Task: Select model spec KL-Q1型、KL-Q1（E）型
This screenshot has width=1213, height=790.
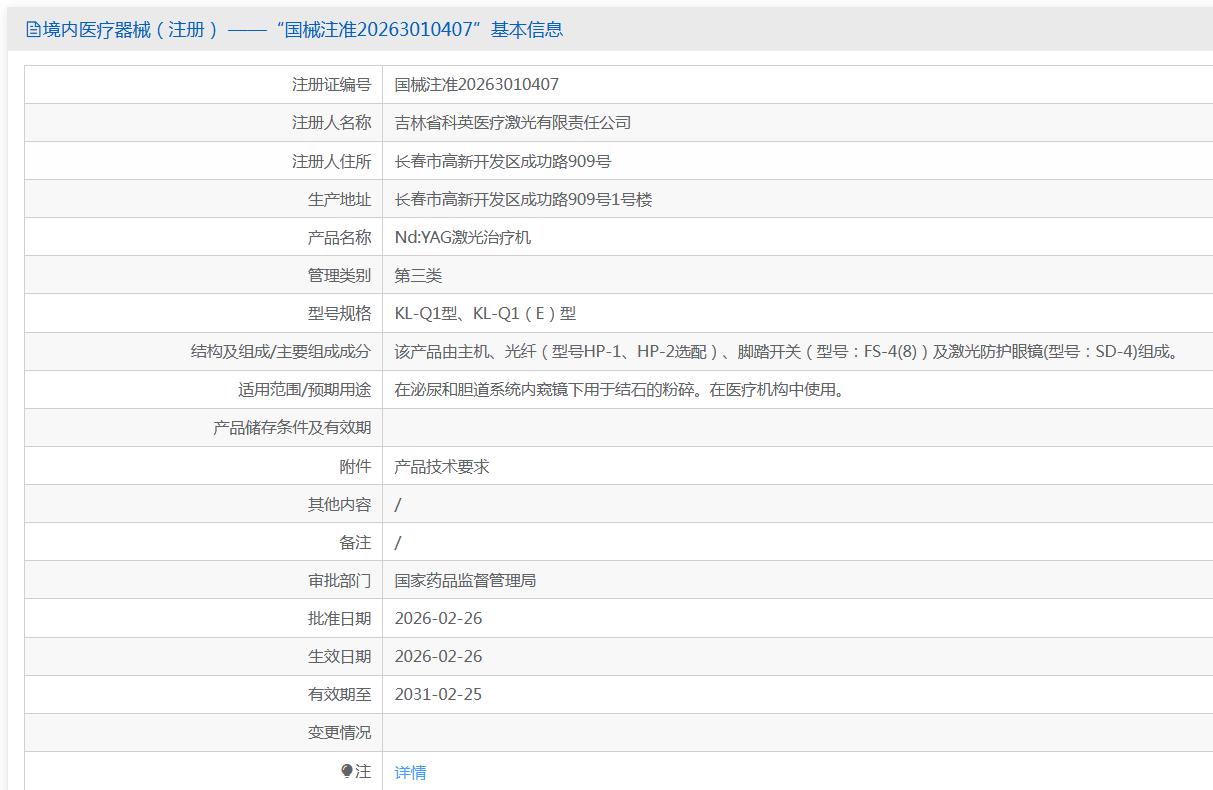Action: pyautogui.click(x=485, y=313)
